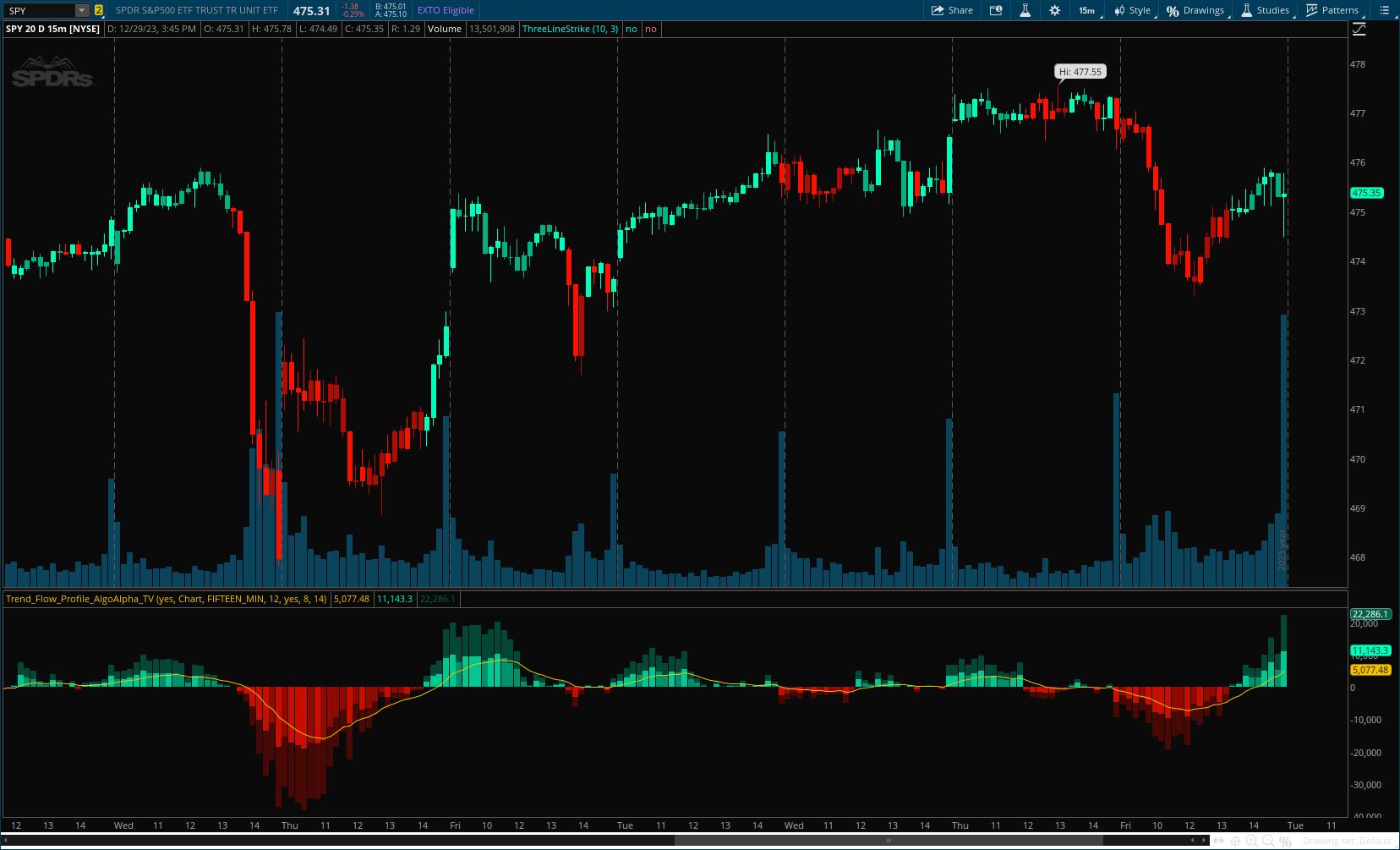This screenshot has width=1400, height=850.
Task: Click scroll left arrow on time scrollbar
Action: click(x=6, y=840)
